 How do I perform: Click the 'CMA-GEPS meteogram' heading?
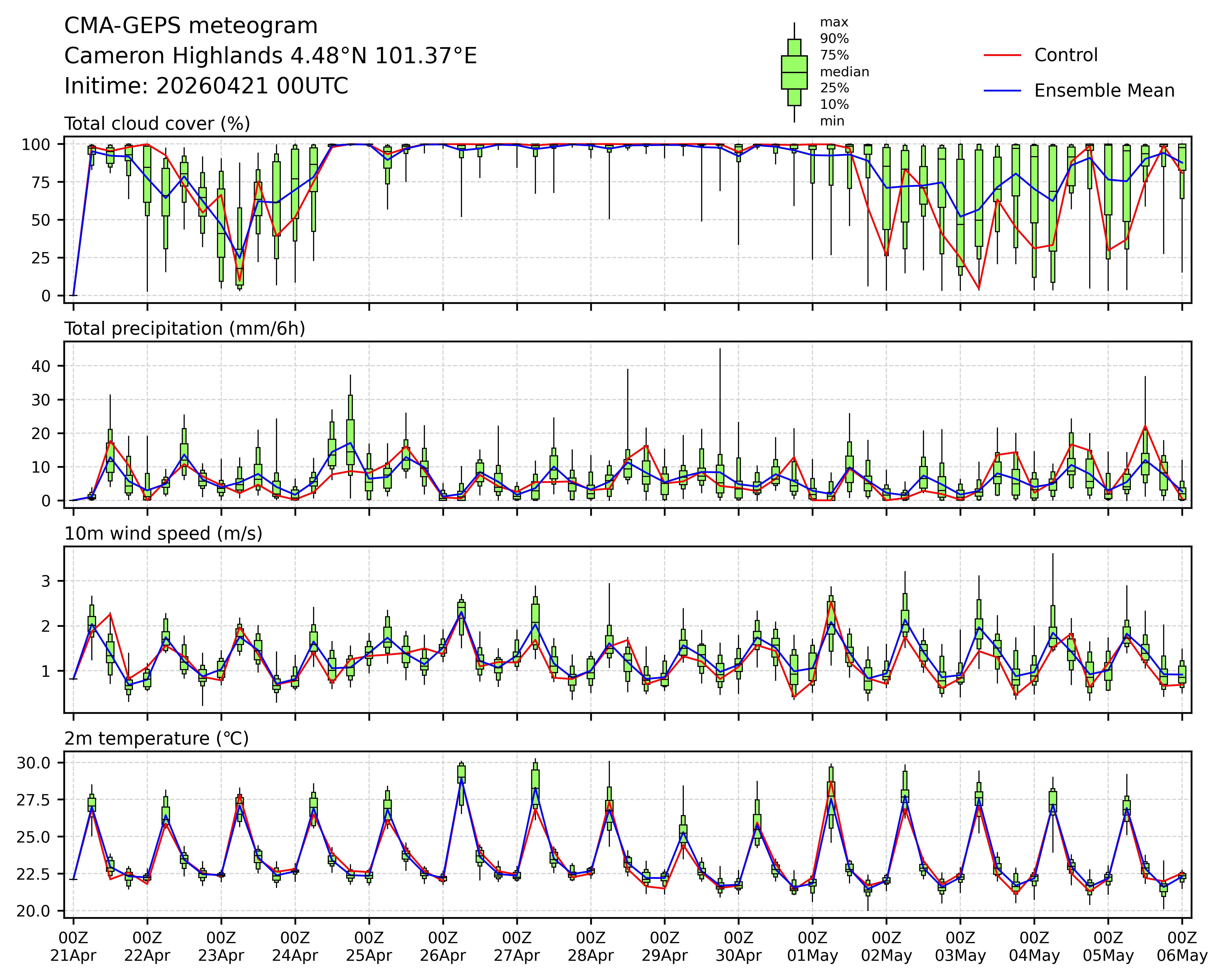[191, 26]
